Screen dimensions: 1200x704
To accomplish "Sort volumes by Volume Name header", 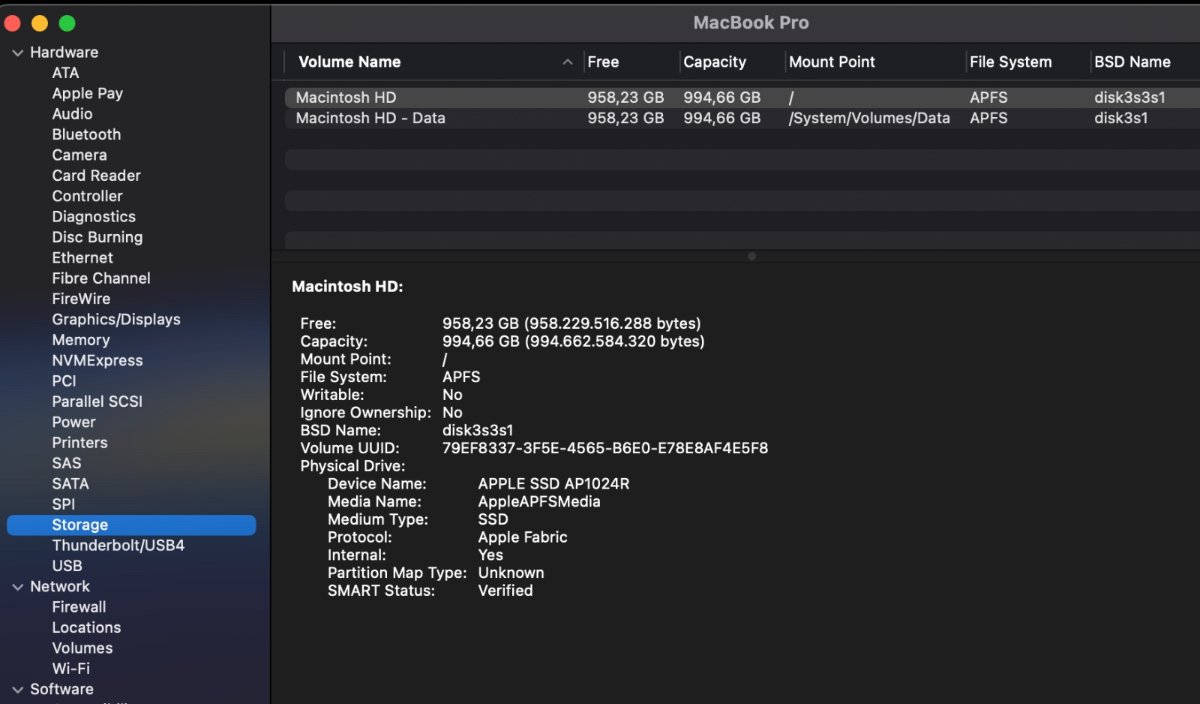I will (x=349, y=62).
